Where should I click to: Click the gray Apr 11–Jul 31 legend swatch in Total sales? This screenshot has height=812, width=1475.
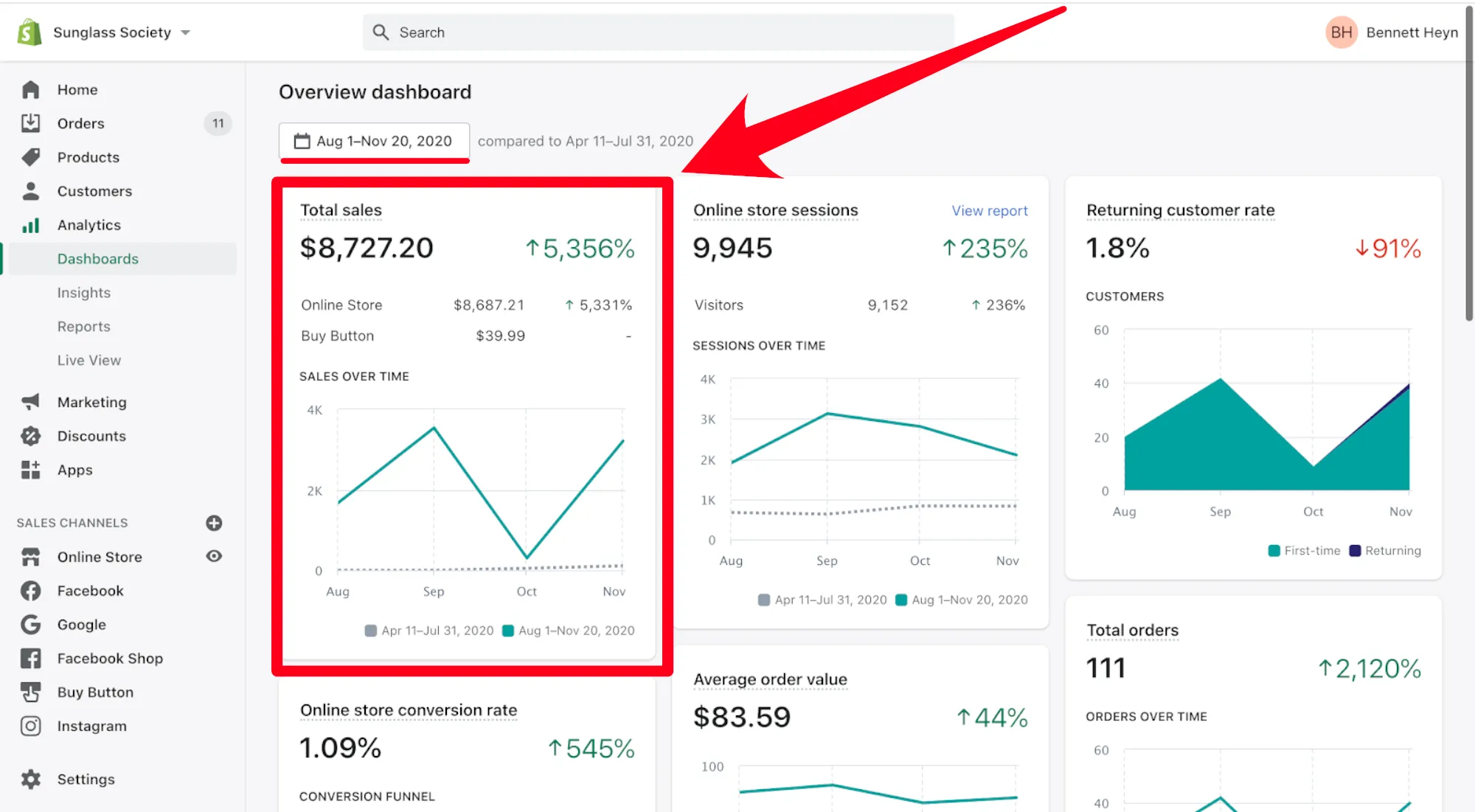coord(371,631)
